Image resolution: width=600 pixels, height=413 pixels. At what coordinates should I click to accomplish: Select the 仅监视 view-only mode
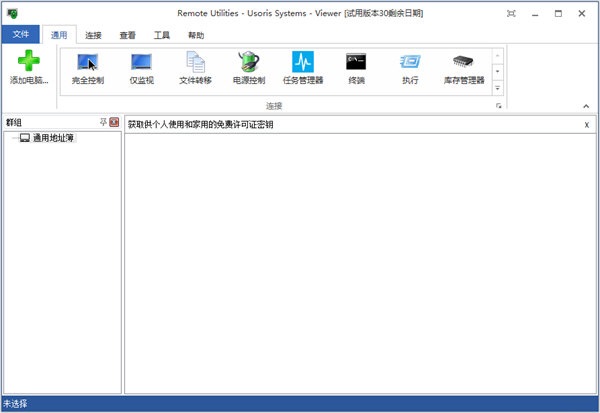point(141,67)
